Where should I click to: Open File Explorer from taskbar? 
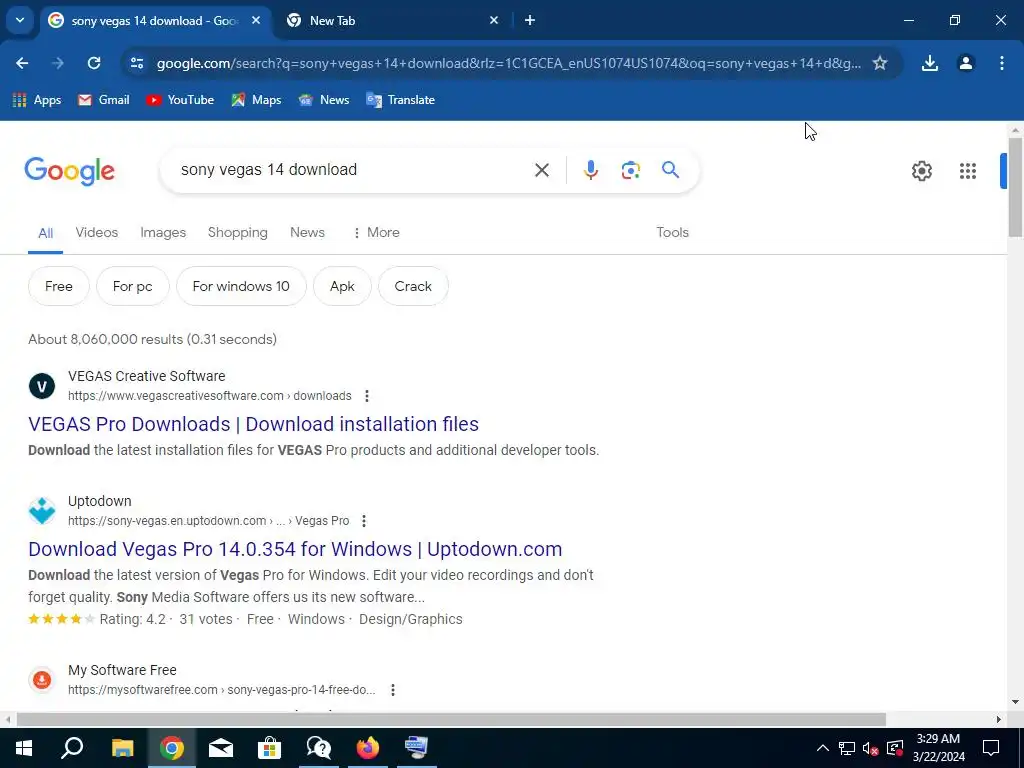point(122,748)
